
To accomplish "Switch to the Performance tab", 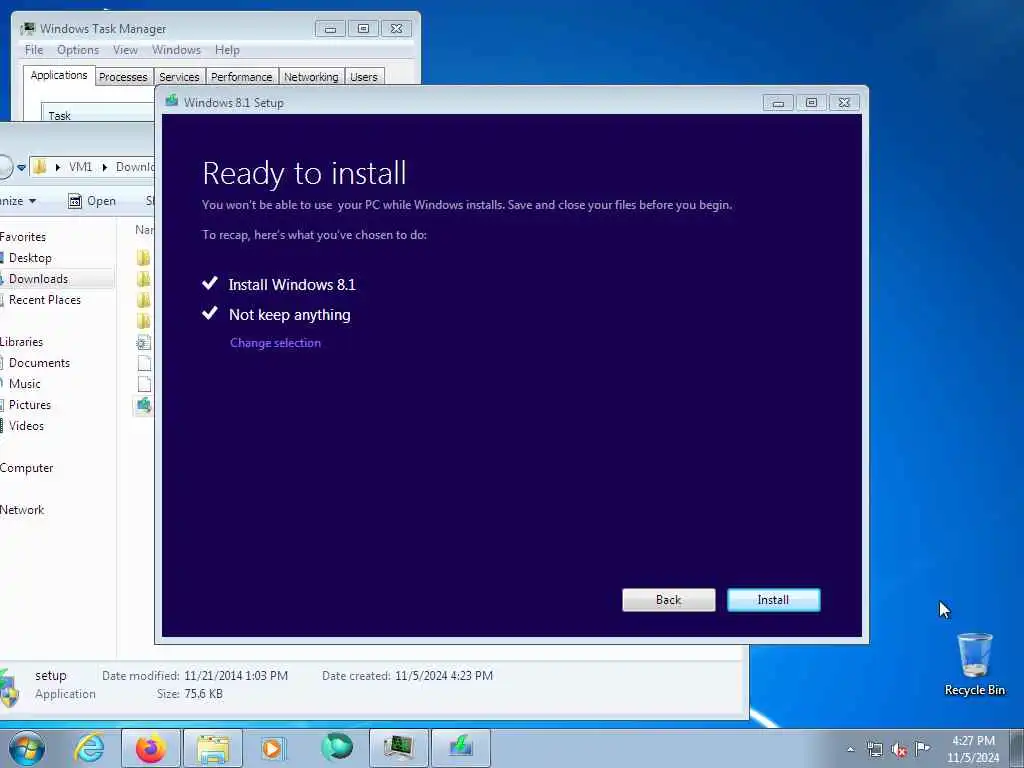I will [242, 76].
